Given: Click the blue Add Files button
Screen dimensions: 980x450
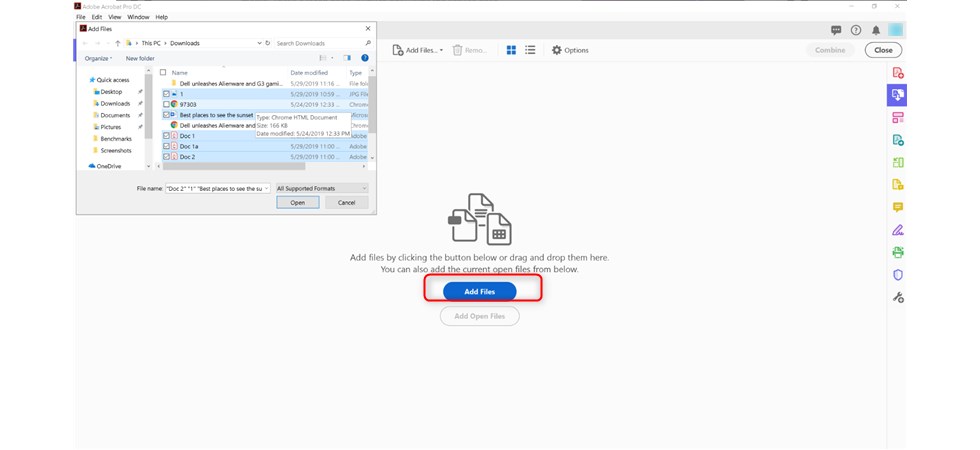Looking at the screenshot, I should pos(479,291).
